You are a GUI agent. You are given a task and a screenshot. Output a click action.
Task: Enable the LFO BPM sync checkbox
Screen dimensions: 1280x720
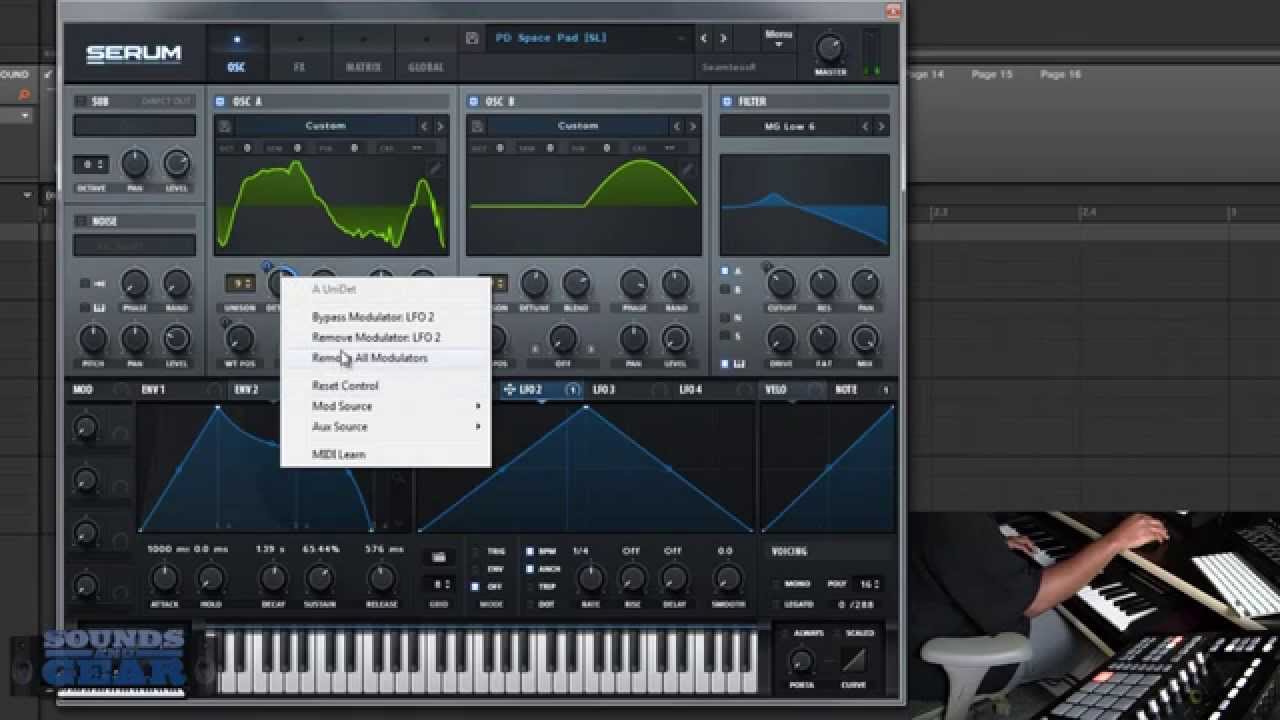[531, 551]
